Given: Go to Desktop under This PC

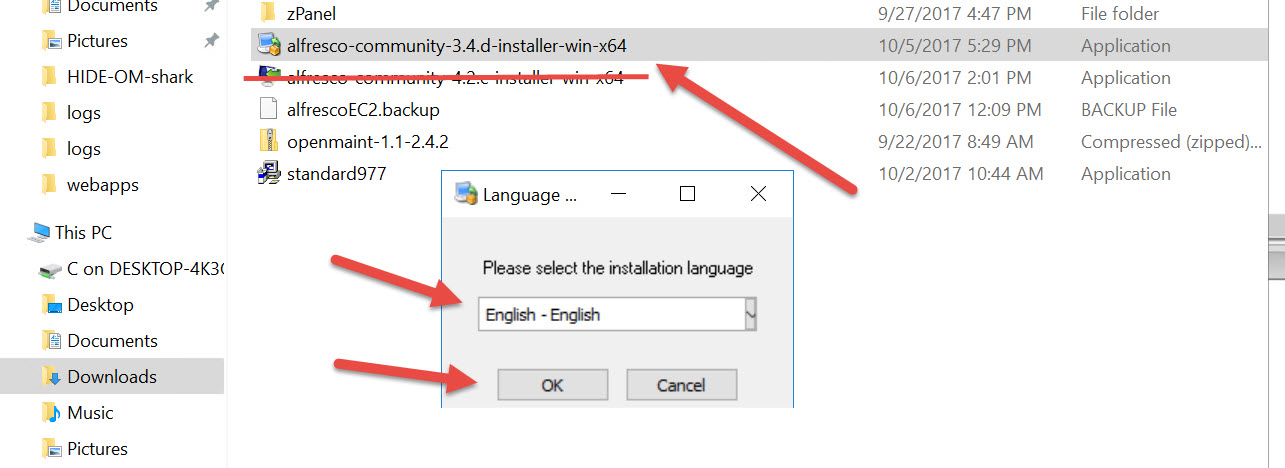Looking at the screenshot, I should 100,305.
